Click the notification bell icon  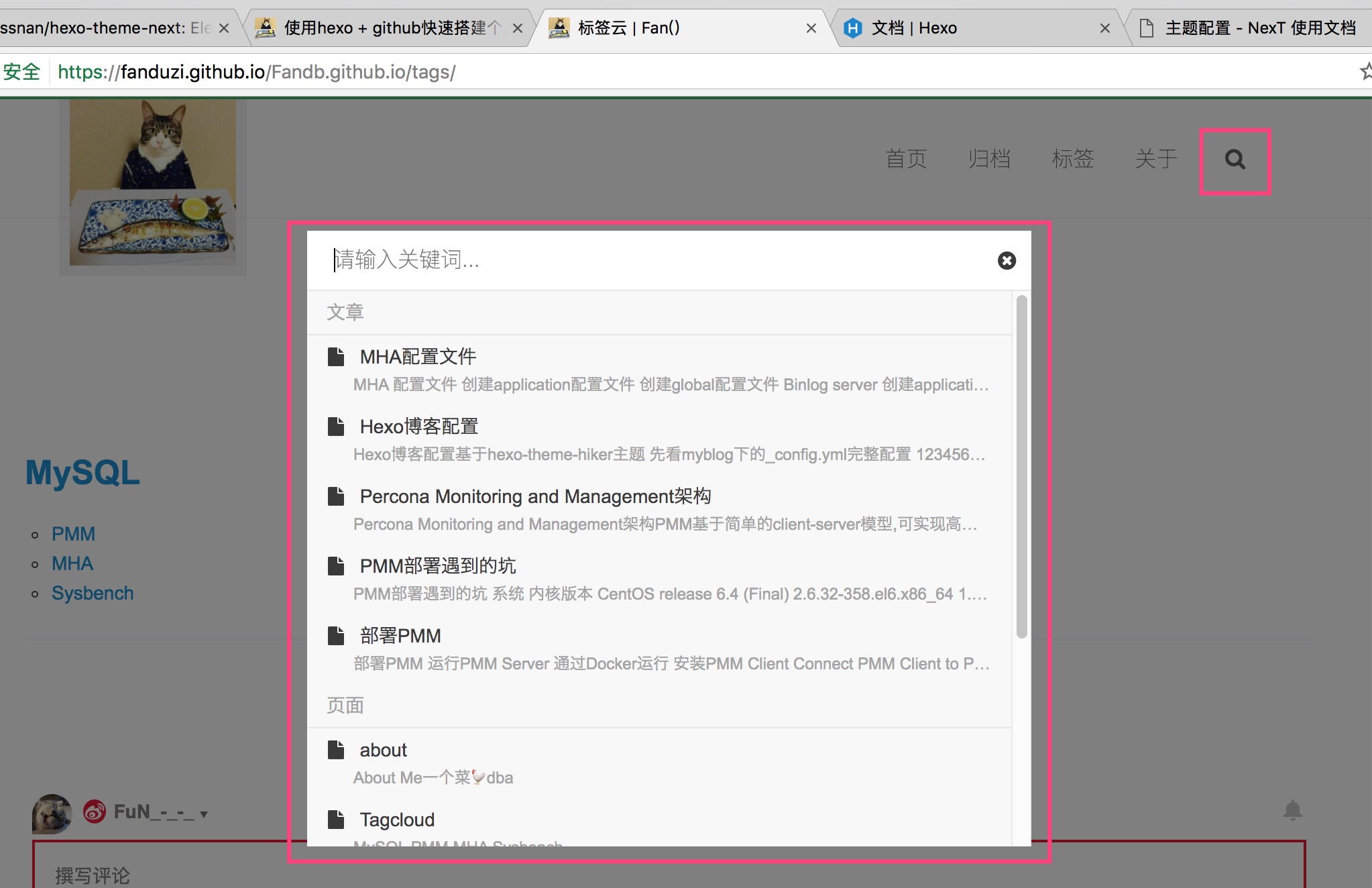tap(1292, 810)
